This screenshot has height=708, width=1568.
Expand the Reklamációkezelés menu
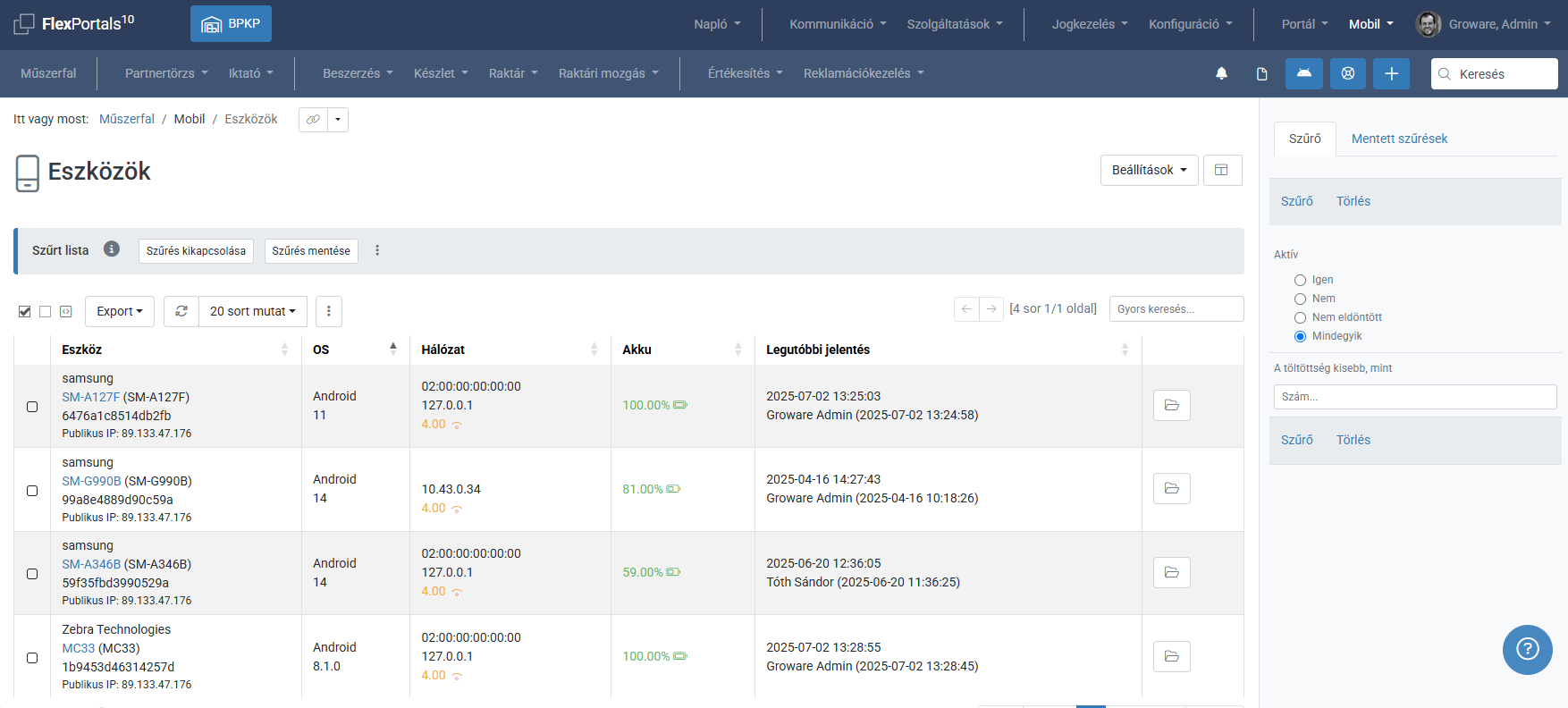(x=864, y=73)
